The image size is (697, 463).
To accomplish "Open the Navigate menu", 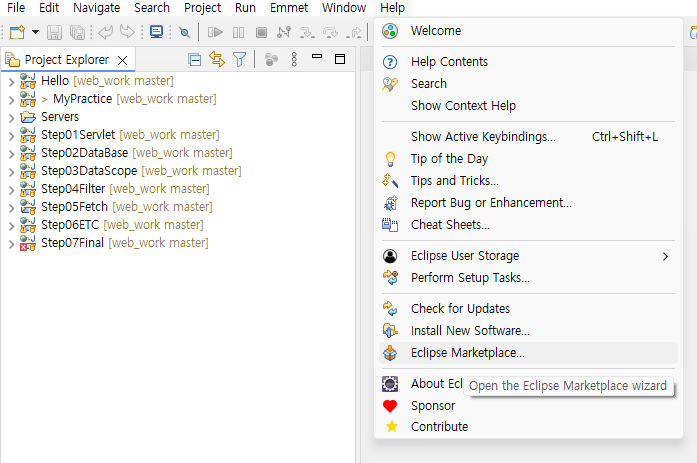I will [96, 8].
